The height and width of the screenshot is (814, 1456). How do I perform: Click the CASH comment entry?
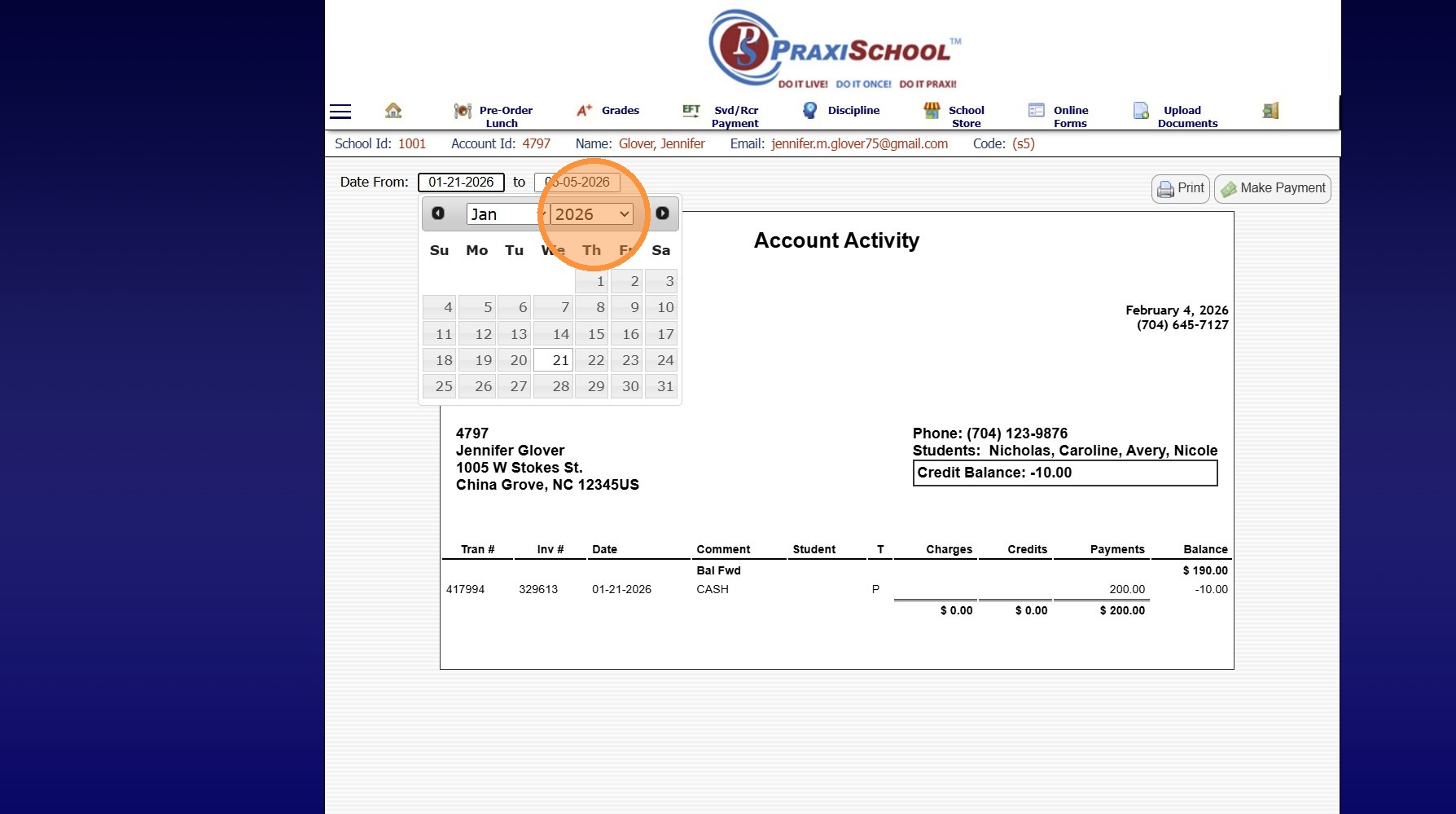[713, 589]
